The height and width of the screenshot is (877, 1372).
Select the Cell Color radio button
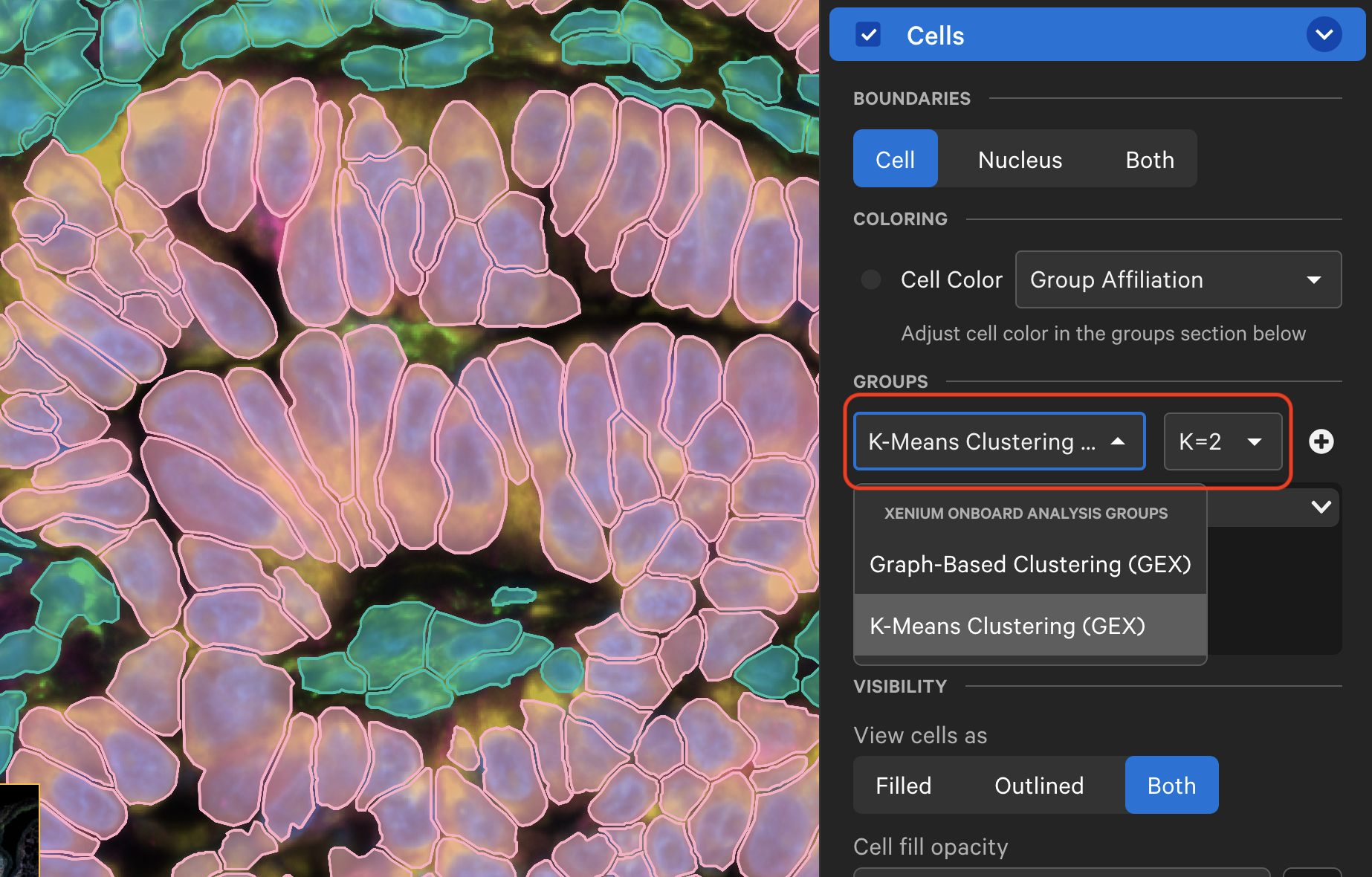[870, 279]
